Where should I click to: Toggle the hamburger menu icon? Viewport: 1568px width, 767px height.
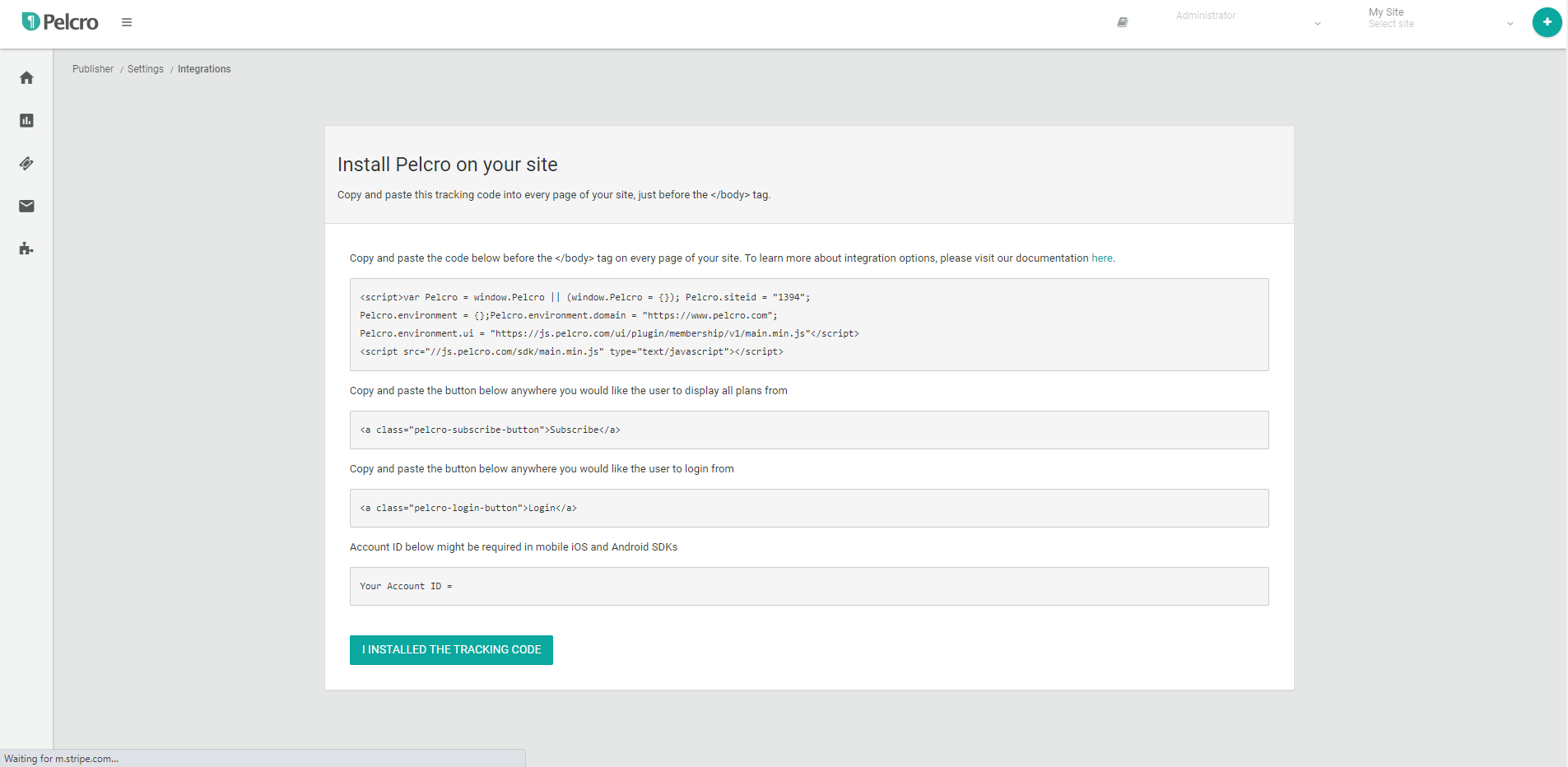coord(127,22)
